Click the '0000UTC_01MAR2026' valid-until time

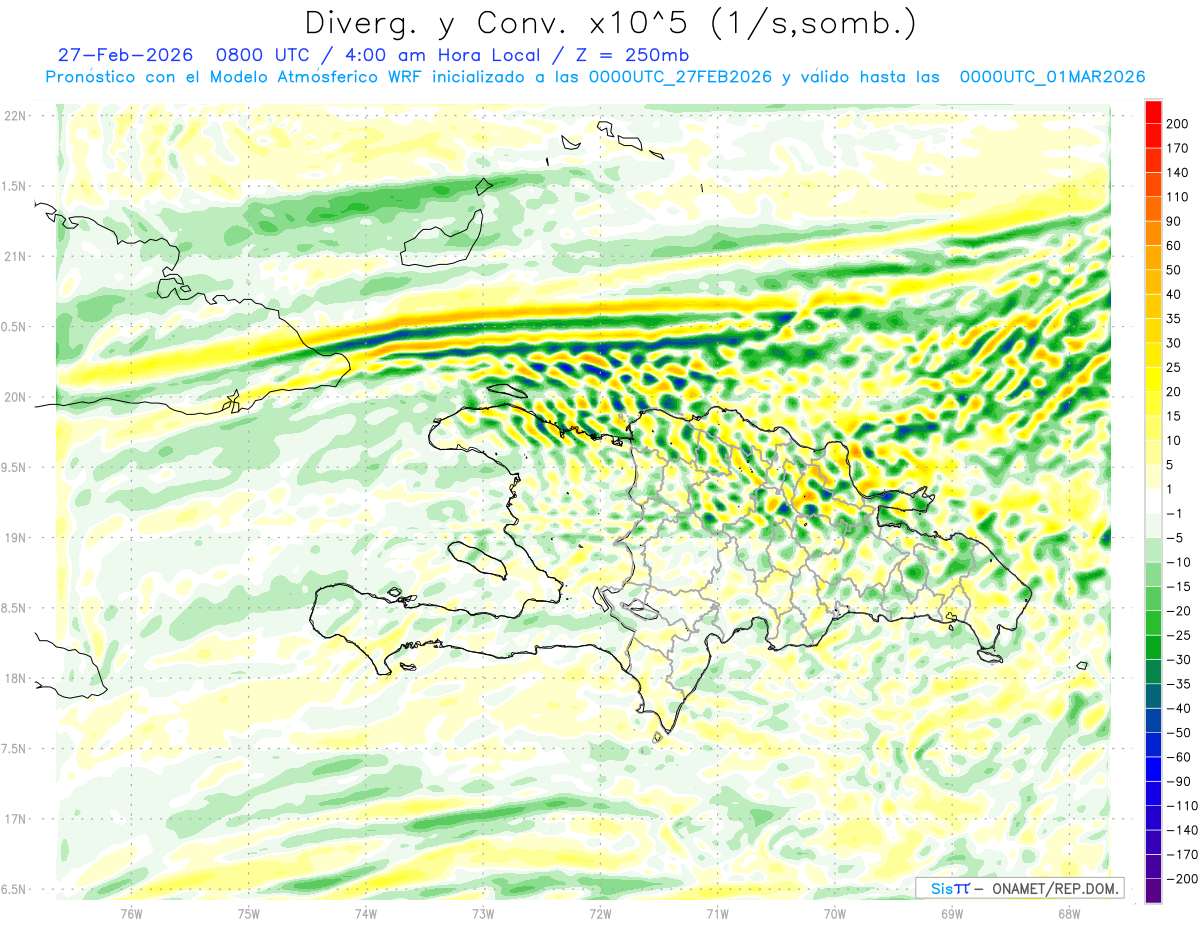1052,77
